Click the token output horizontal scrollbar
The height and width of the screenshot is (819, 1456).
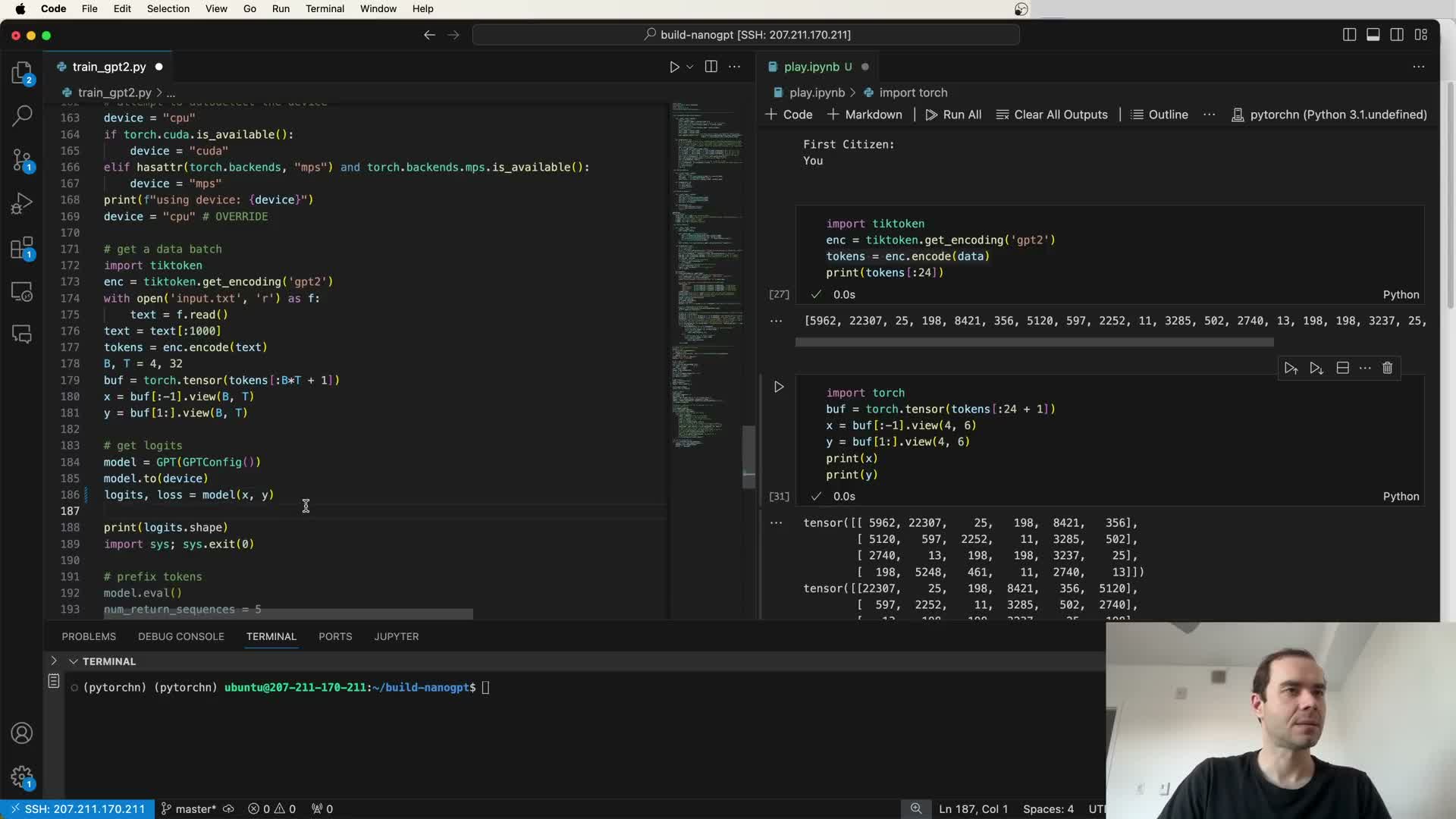coord(1034,342)
